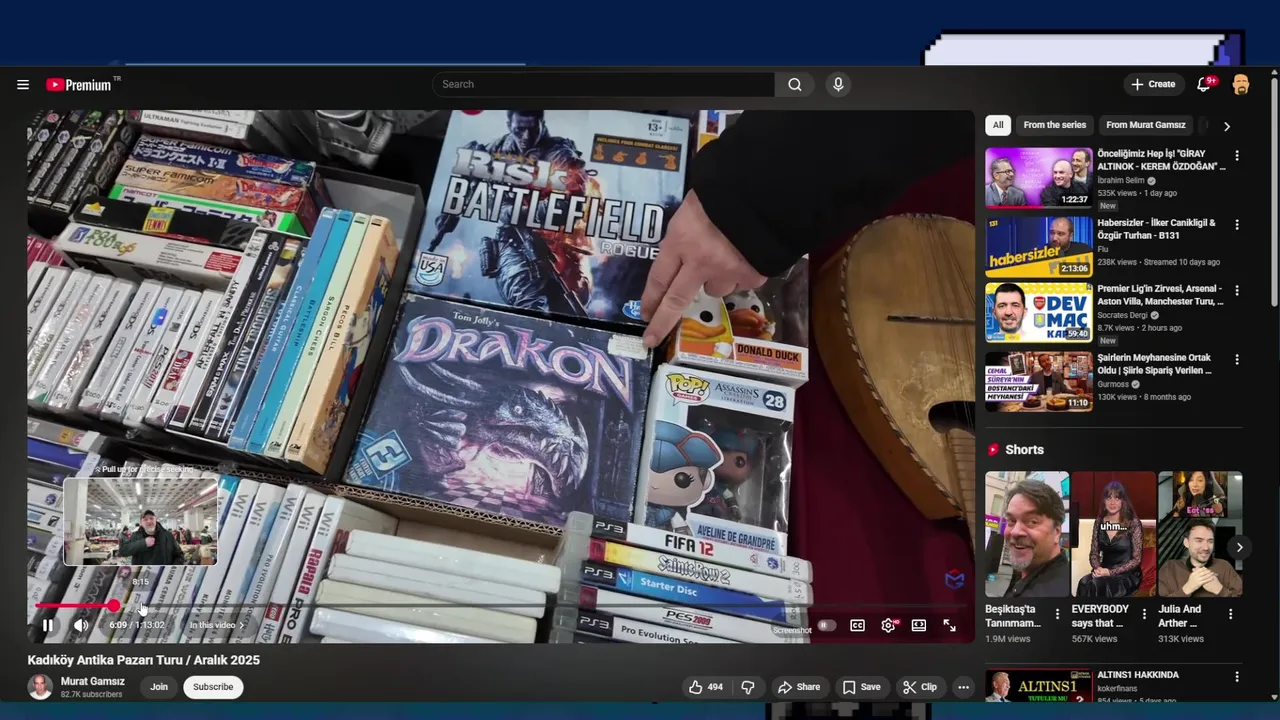1280x720 pixels.
Task: Create a Clip from the video
Action: [x=920, y=687]
